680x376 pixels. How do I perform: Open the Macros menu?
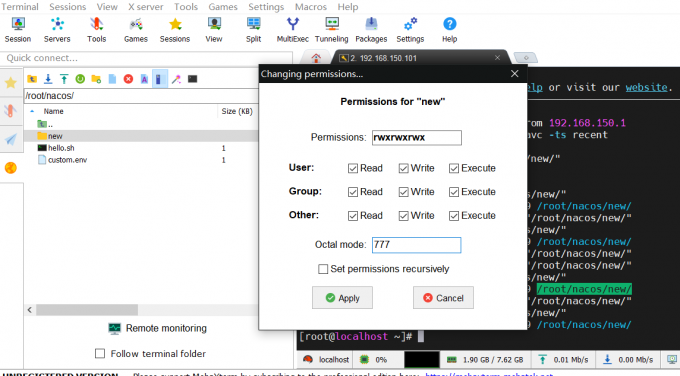click(x=311, y=7)
